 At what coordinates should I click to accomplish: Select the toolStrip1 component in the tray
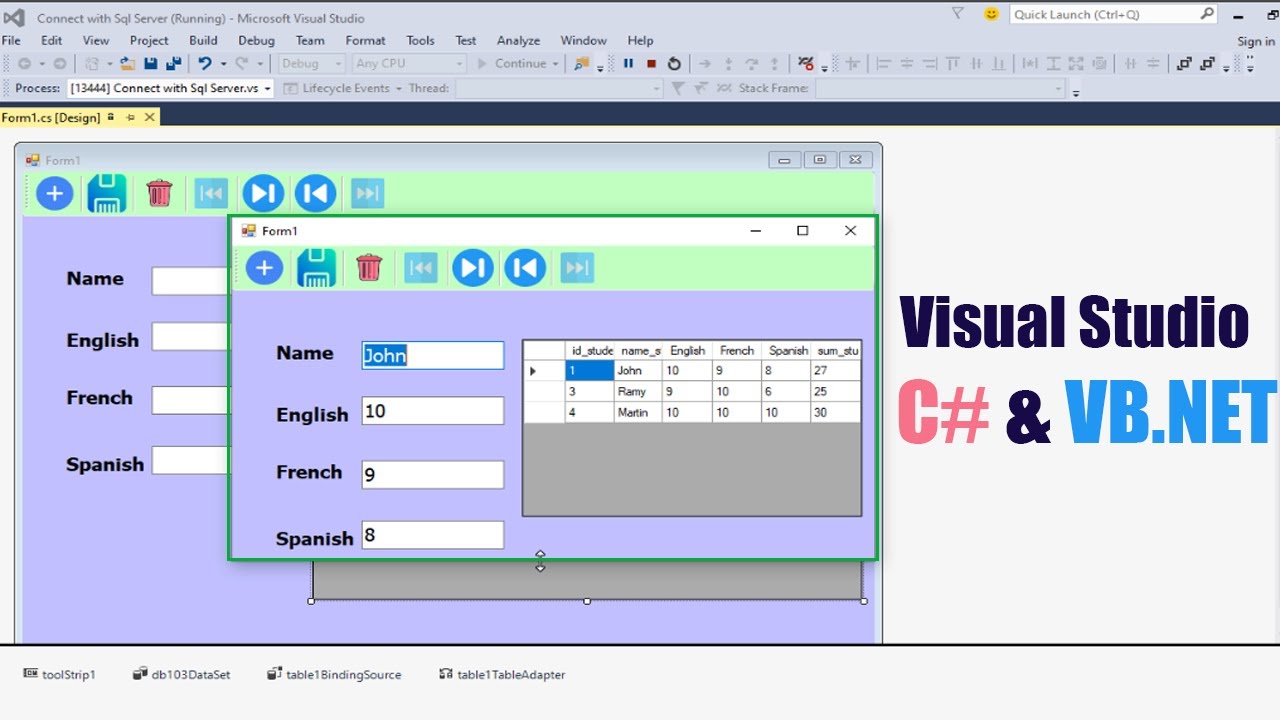tap(59, 674)
